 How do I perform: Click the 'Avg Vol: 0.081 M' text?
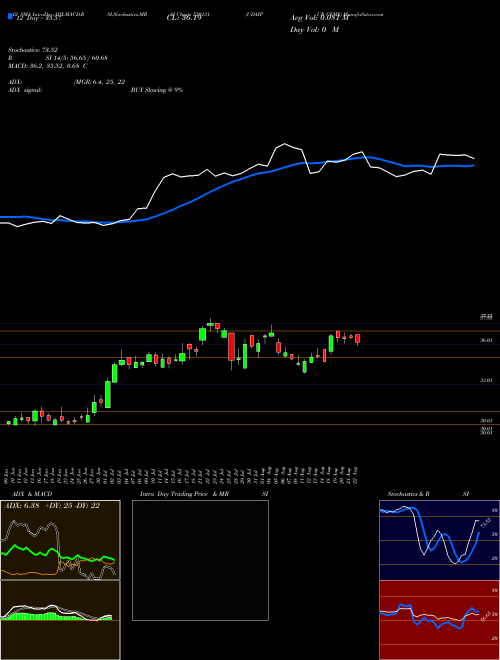coord(319,18)
